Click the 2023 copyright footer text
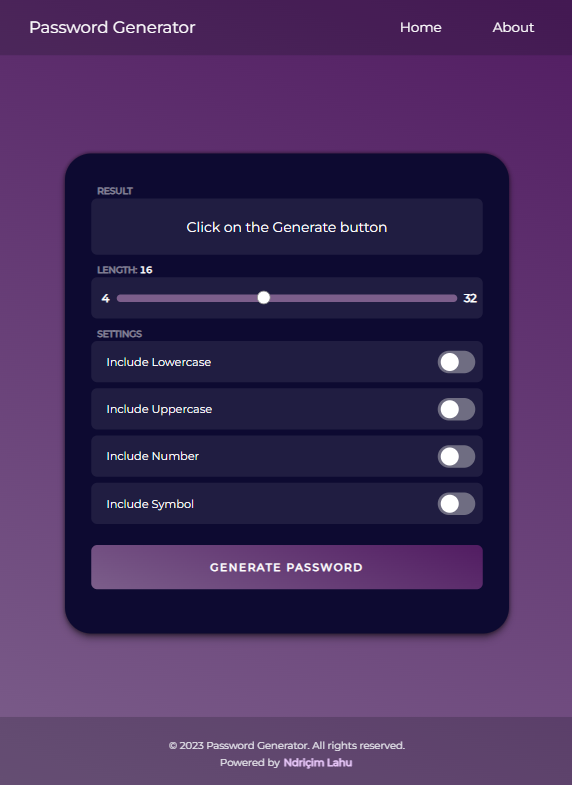The image size is (572, 785). tap(287, 745)
